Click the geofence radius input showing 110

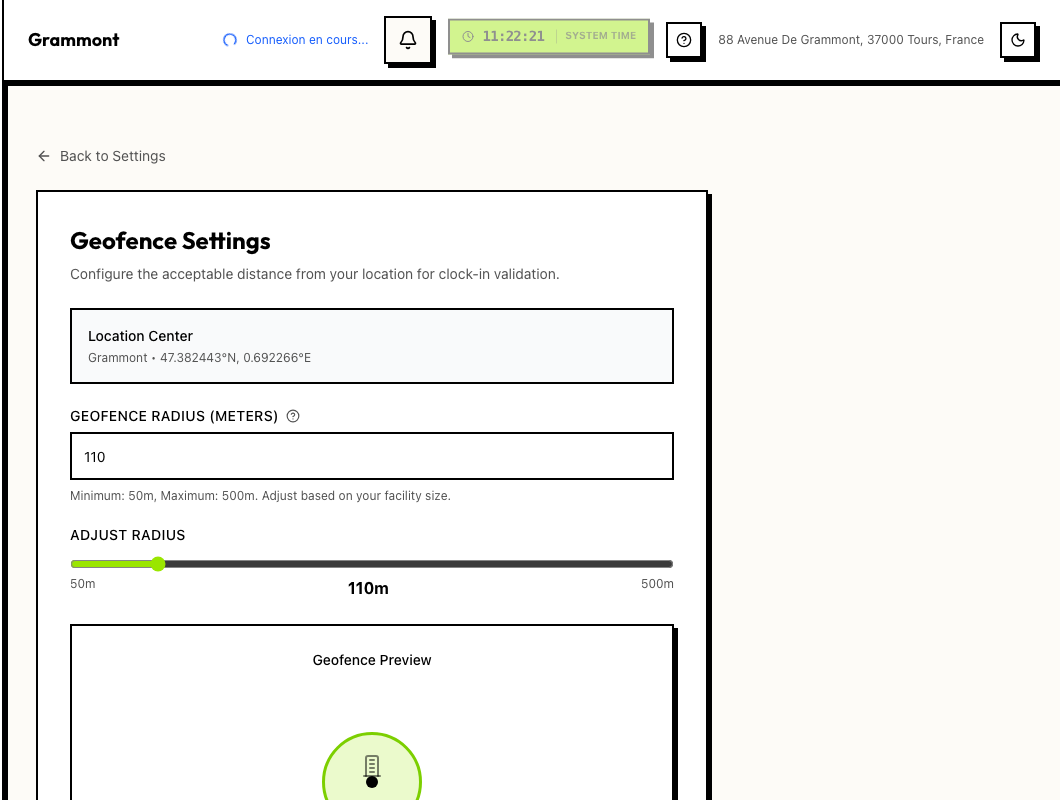pos(371,456)
